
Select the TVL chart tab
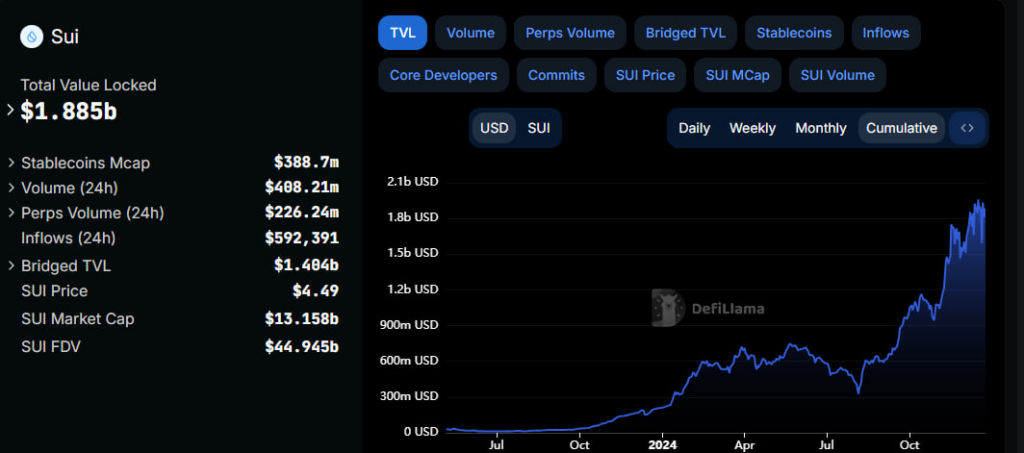pos(402,33)
